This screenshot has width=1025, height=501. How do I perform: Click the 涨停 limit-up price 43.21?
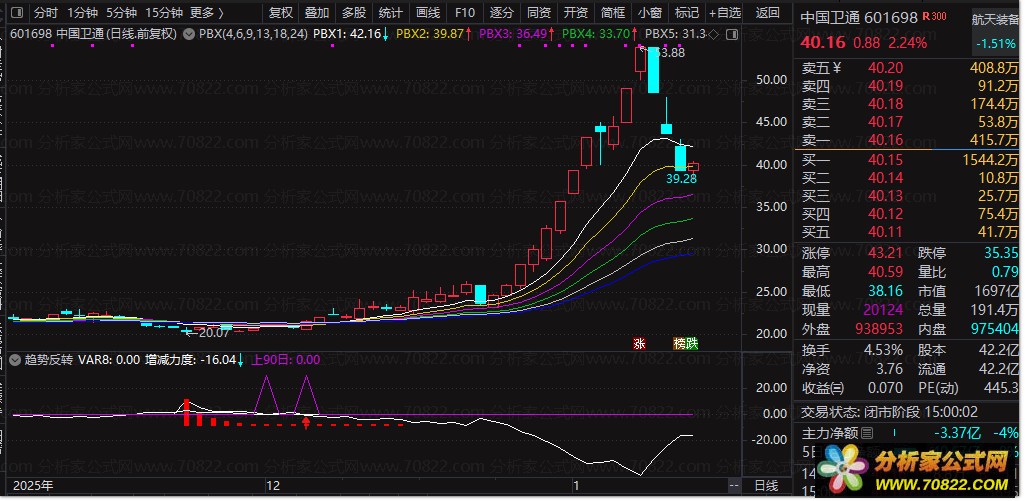point(886,254)
